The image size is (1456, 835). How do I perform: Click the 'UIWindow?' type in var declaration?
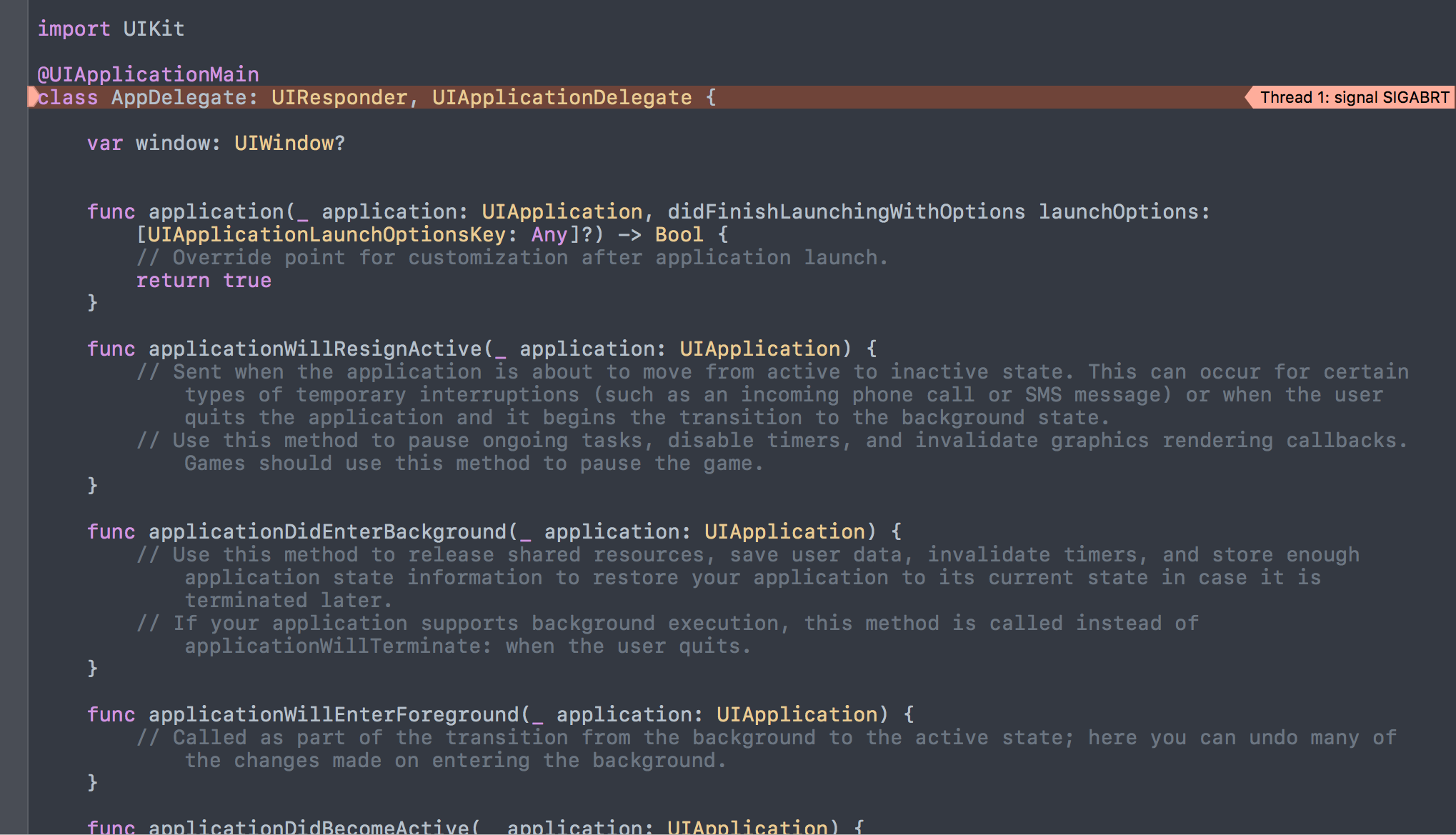click(x=289, y=143)
